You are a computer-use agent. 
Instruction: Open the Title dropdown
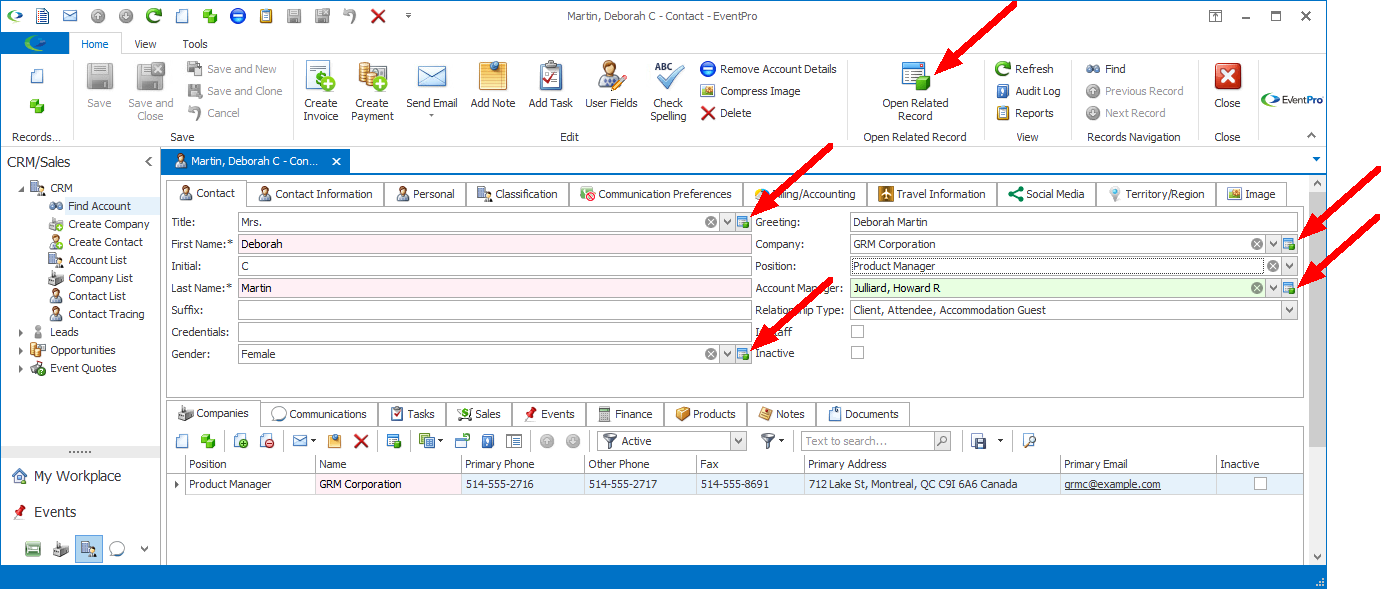(727, 222)
